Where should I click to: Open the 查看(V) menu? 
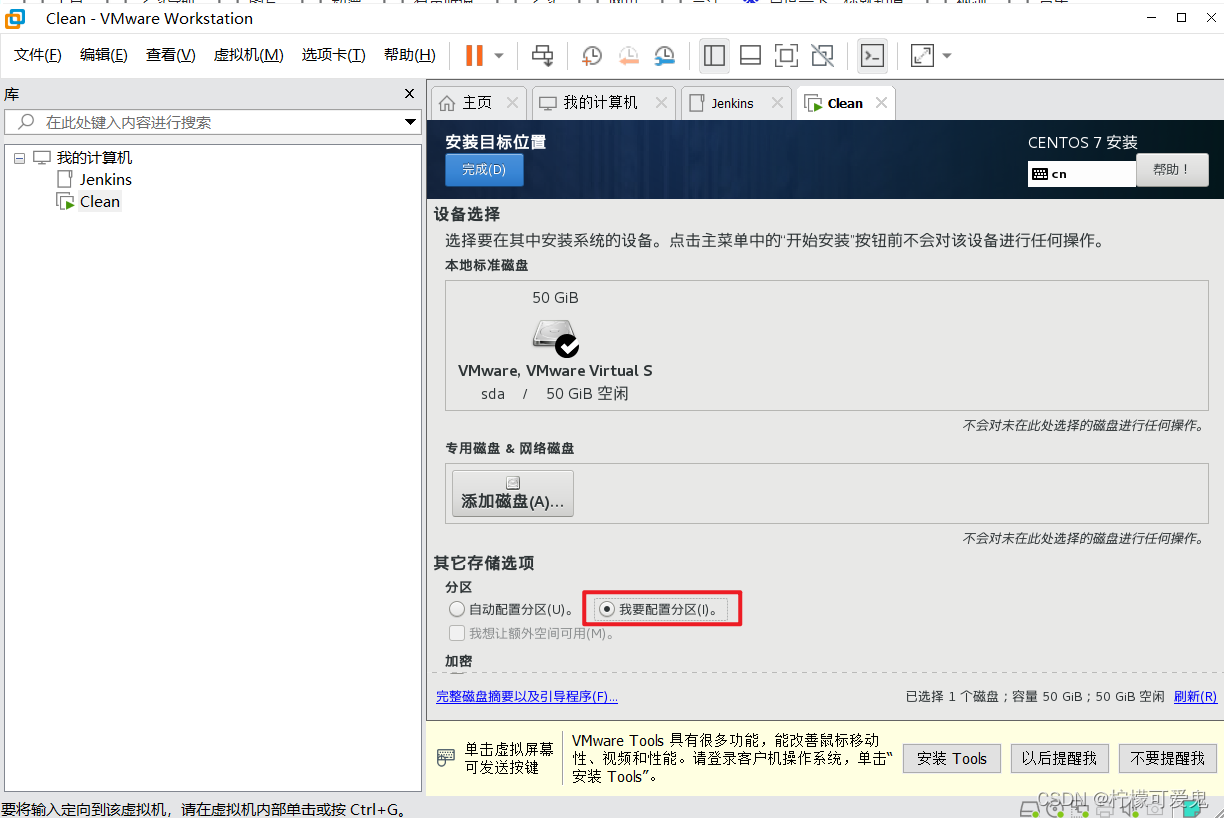pos(170,55)
